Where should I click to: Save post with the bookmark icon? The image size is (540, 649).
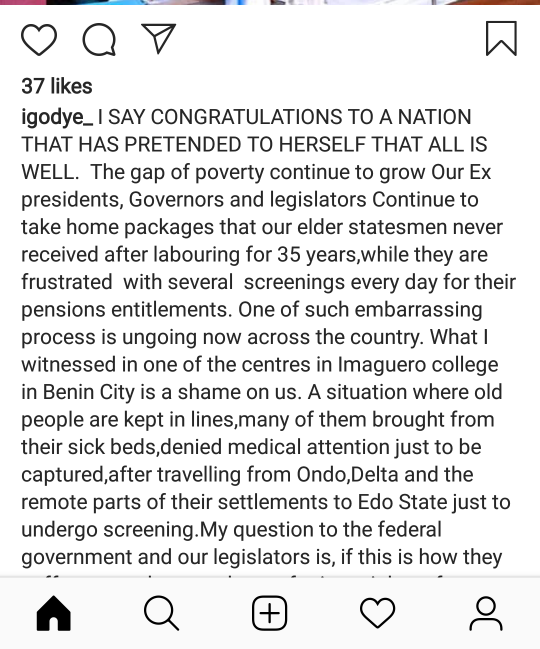pos(501,38)
